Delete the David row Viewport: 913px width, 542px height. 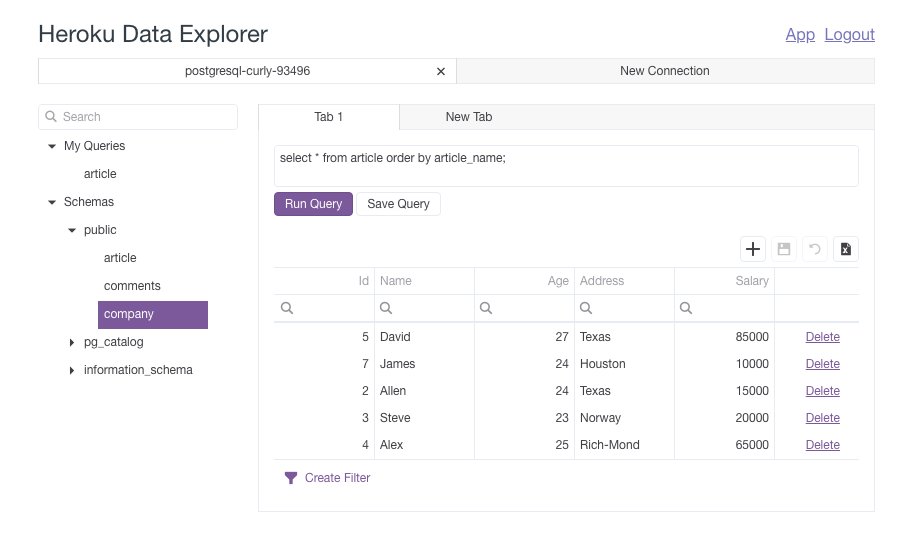[x=822, y=337]
